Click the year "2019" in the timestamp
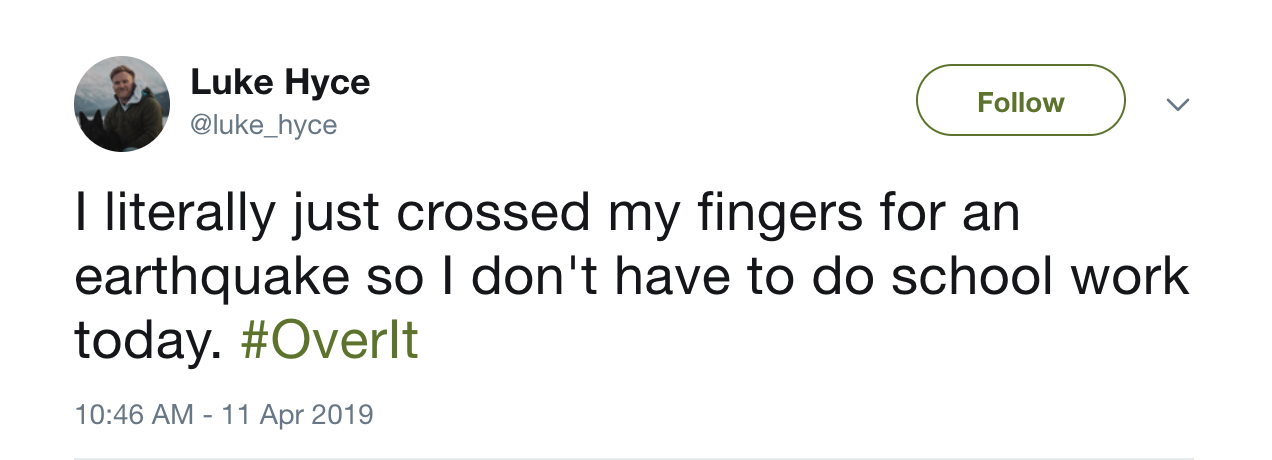1272x460 pixels. [x=344, y=414]
